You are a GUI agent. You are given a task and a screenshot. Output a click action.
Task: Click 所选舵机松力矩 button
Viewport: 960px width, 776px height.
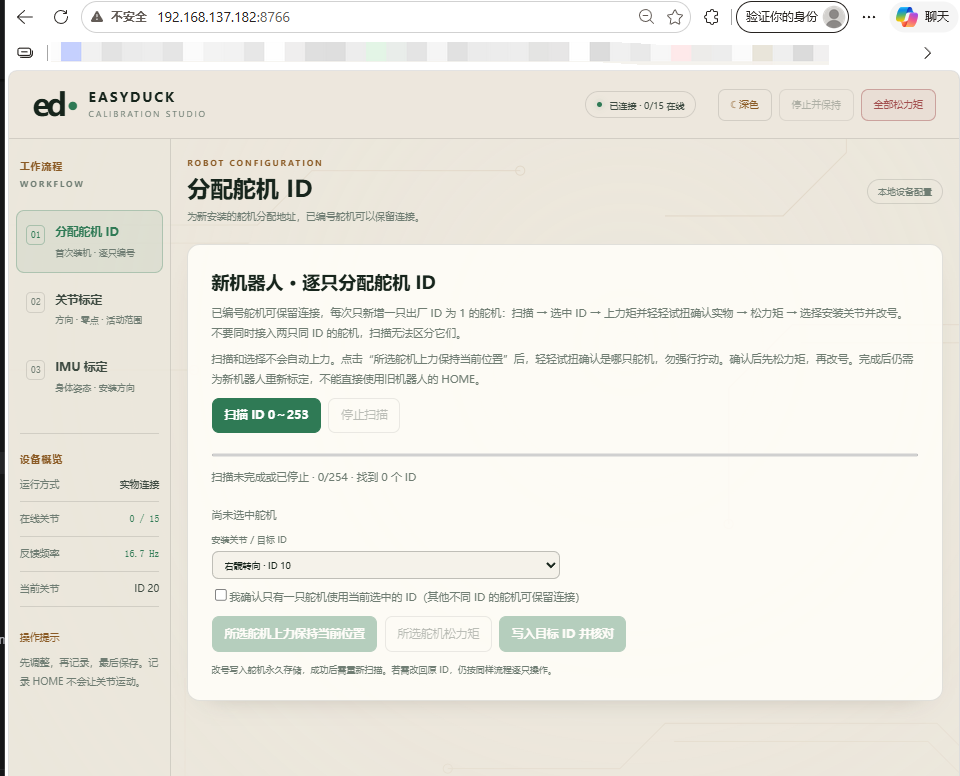[x=438, y=634]
